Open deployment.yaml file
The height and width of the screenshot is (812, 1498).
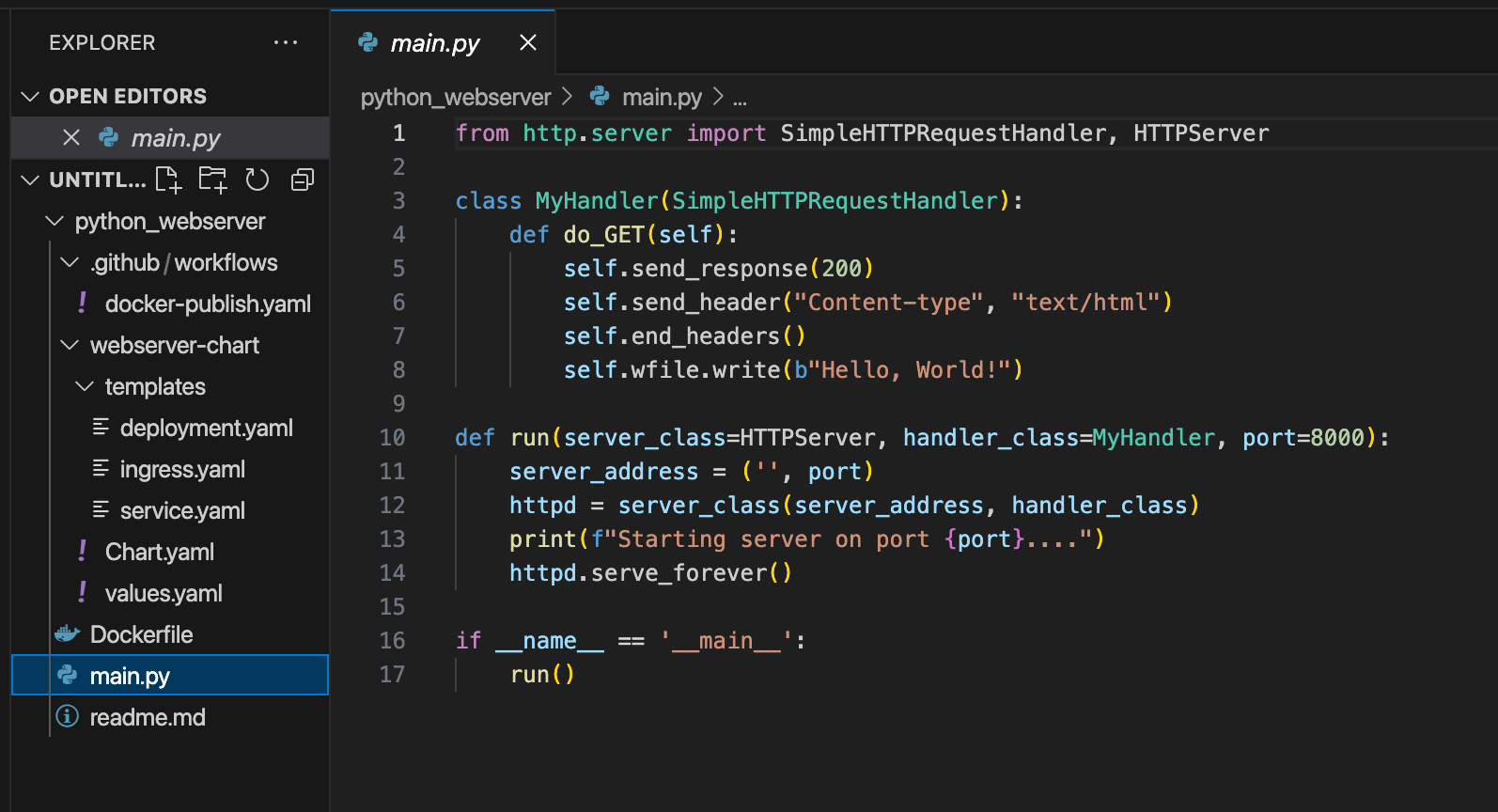(x=207, y=428)
